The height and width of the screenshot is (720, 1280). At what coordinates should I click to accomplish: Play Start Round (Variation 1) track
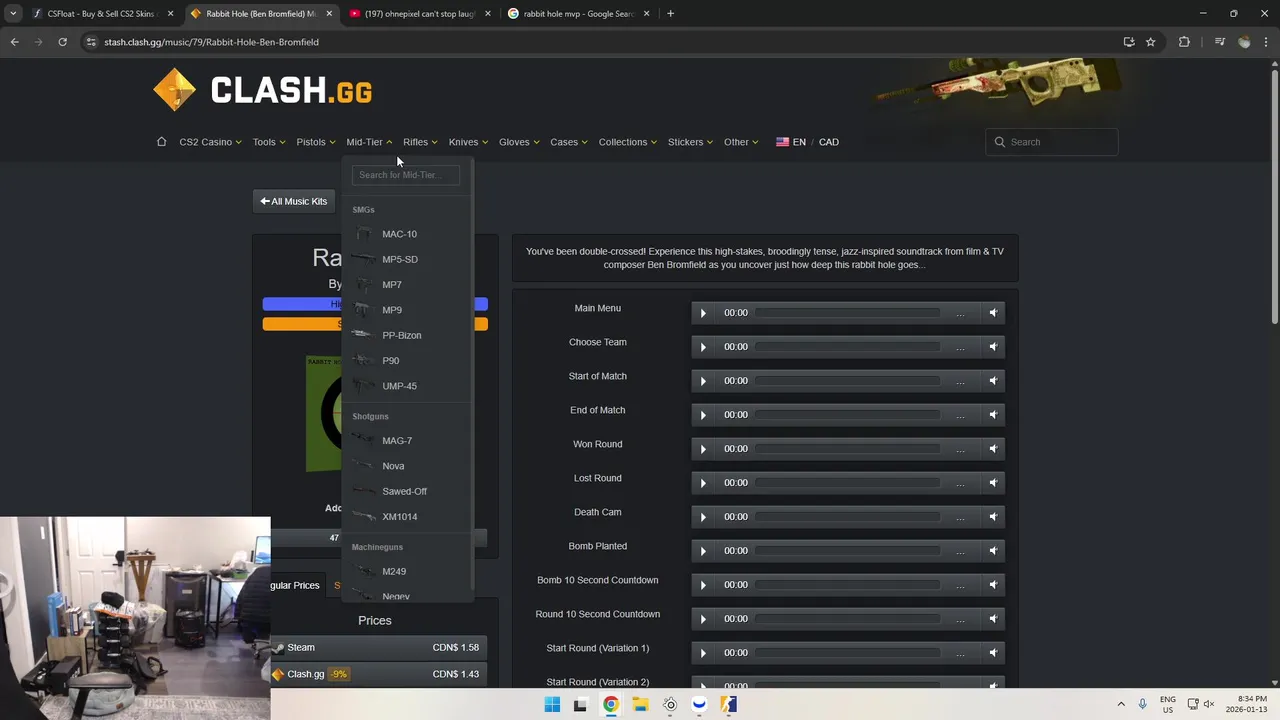(703, 653)
